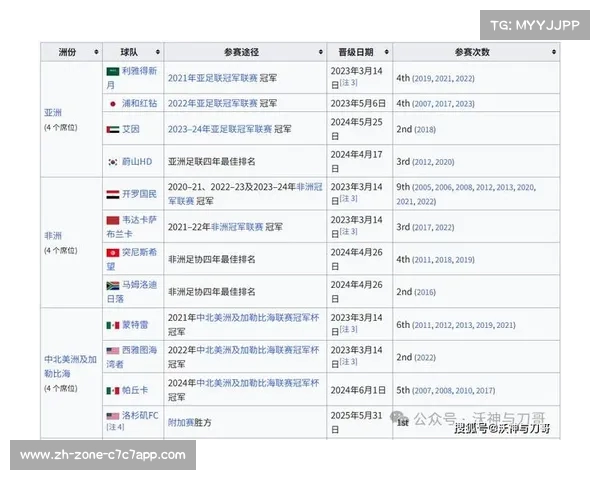Open the 亚洲 continent link
Screen dimensions: 600x480
click(x=53, y=113)
